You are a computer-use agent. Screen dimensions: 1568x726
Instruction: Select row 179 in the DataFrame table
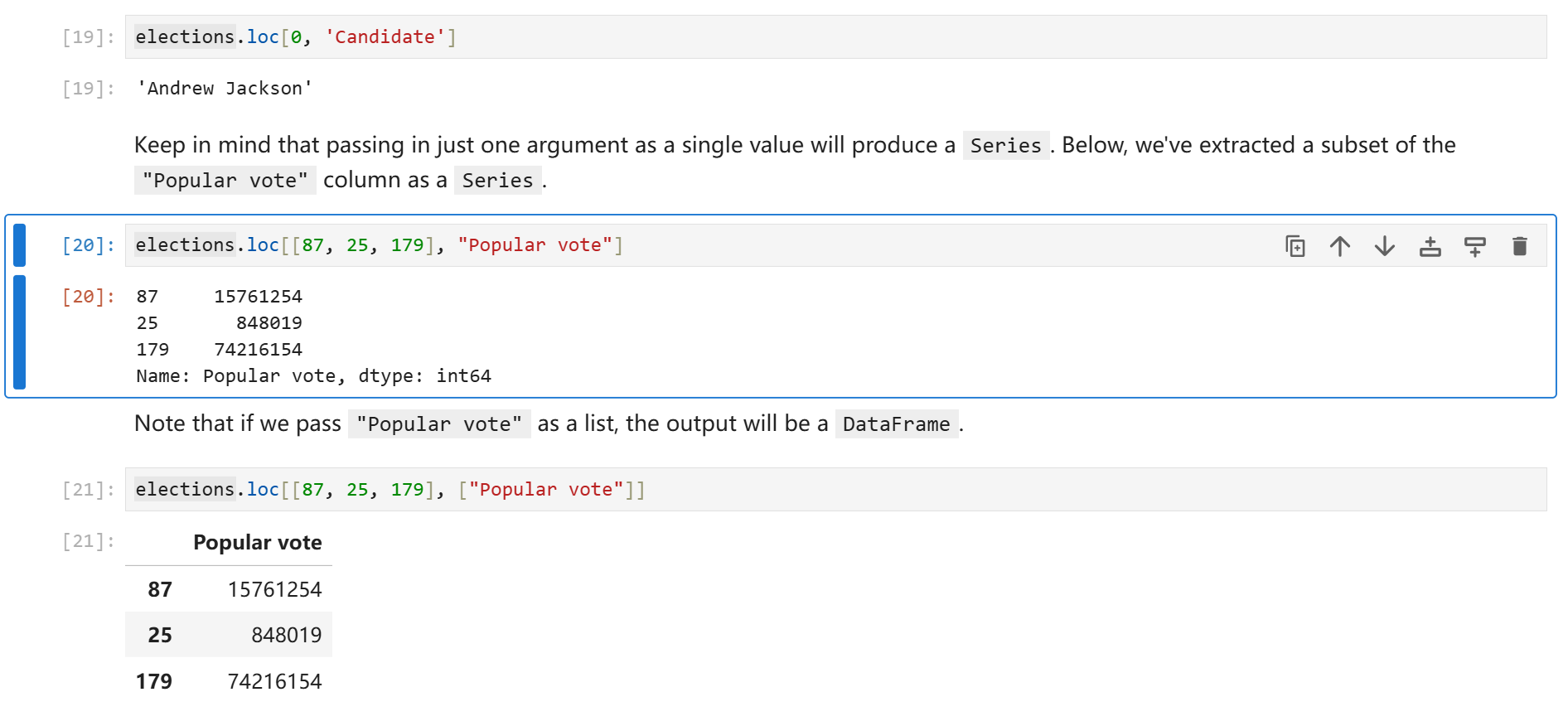pyautogui.click(x=229, y=681)
